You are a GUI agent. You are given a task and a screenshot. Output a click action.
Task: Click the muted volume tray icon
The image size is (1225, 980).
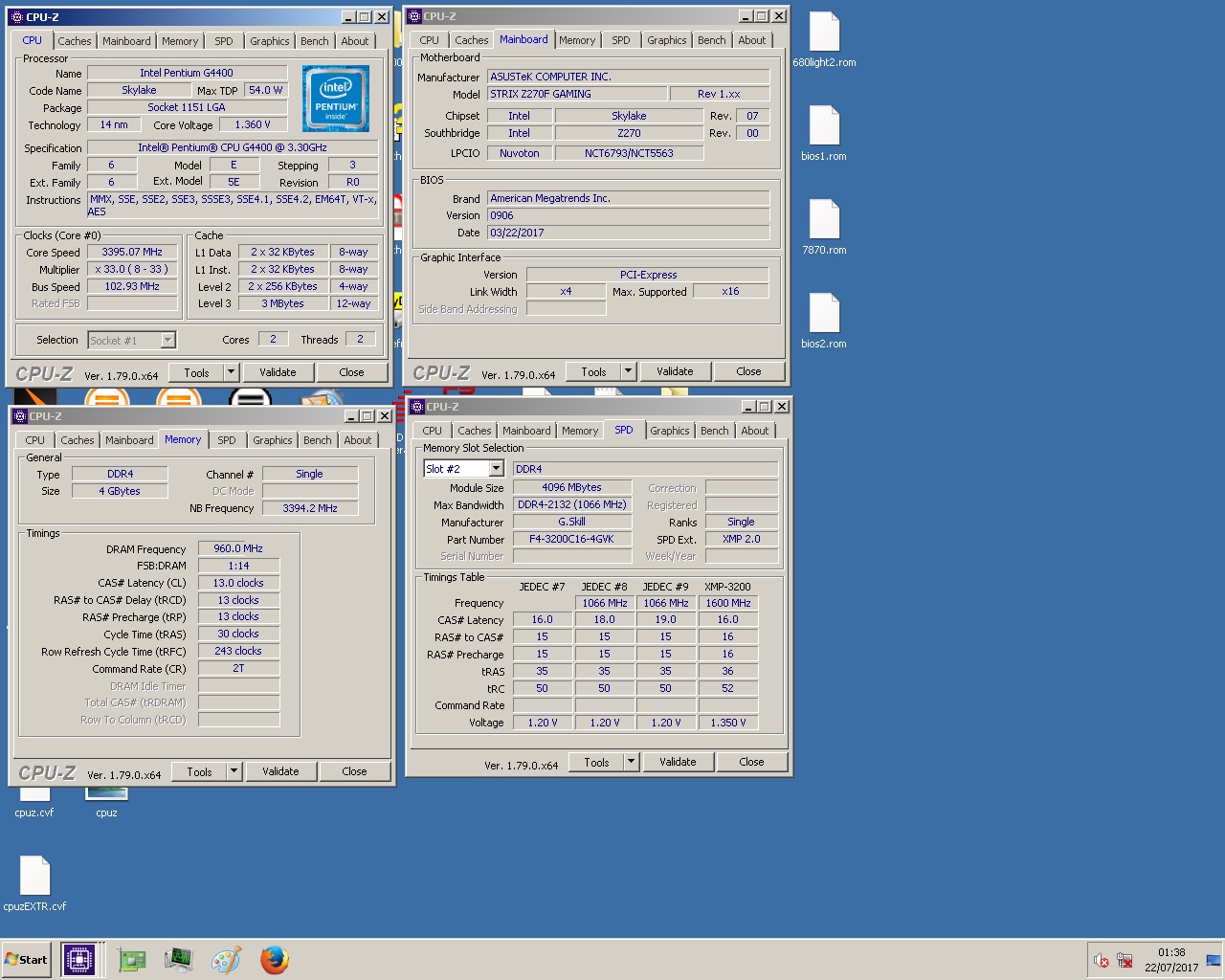pyautogui.click(x=1102, y=961)
